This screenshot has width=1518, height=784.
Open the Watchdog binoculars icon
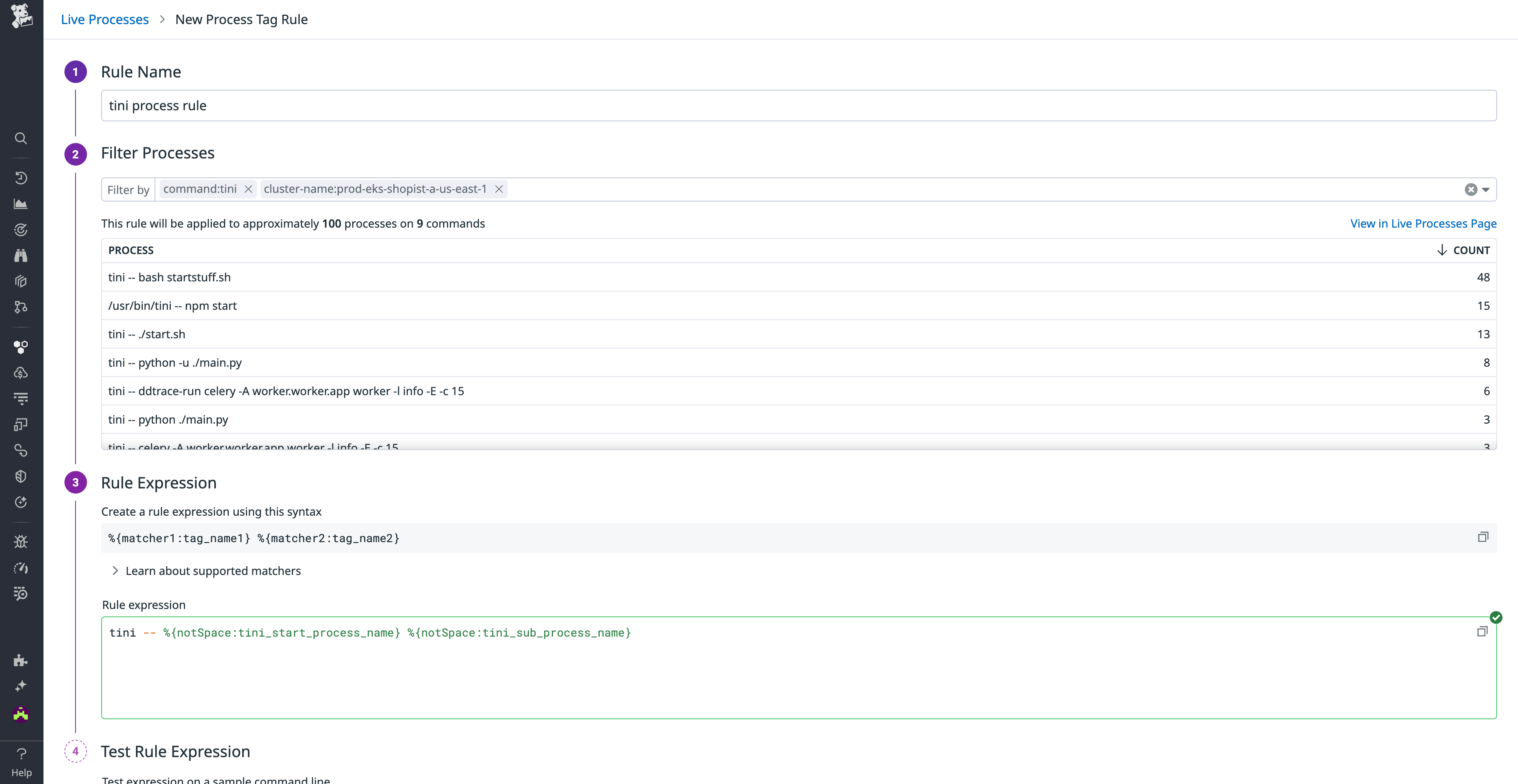click(x=21, y=255)
